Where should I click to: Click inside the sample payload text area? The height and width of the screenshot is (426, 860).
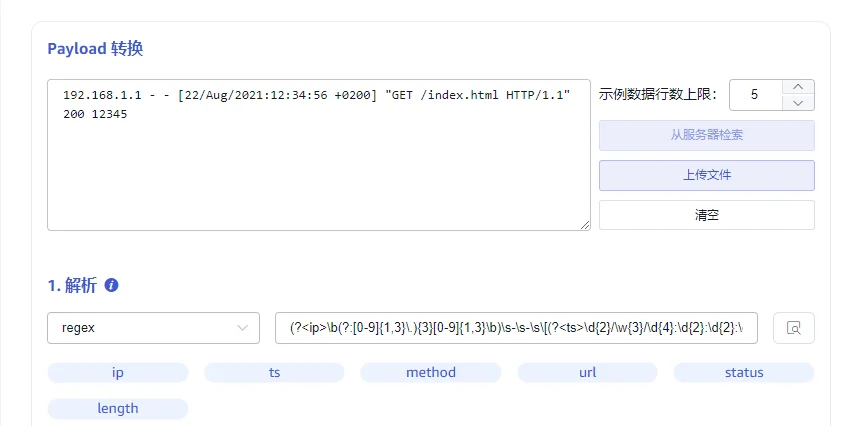tap(319, 155)
